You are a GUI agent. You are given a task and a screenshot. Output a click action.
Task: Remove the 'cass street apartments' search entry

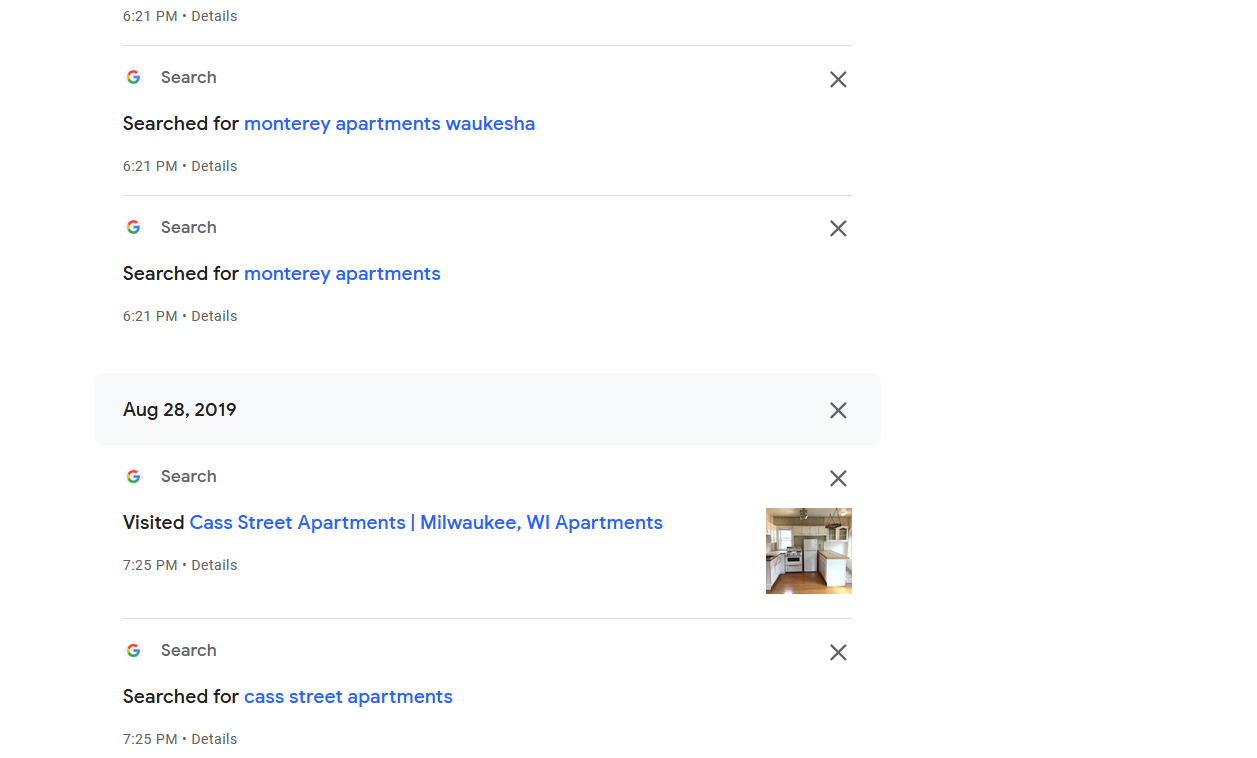838,653
